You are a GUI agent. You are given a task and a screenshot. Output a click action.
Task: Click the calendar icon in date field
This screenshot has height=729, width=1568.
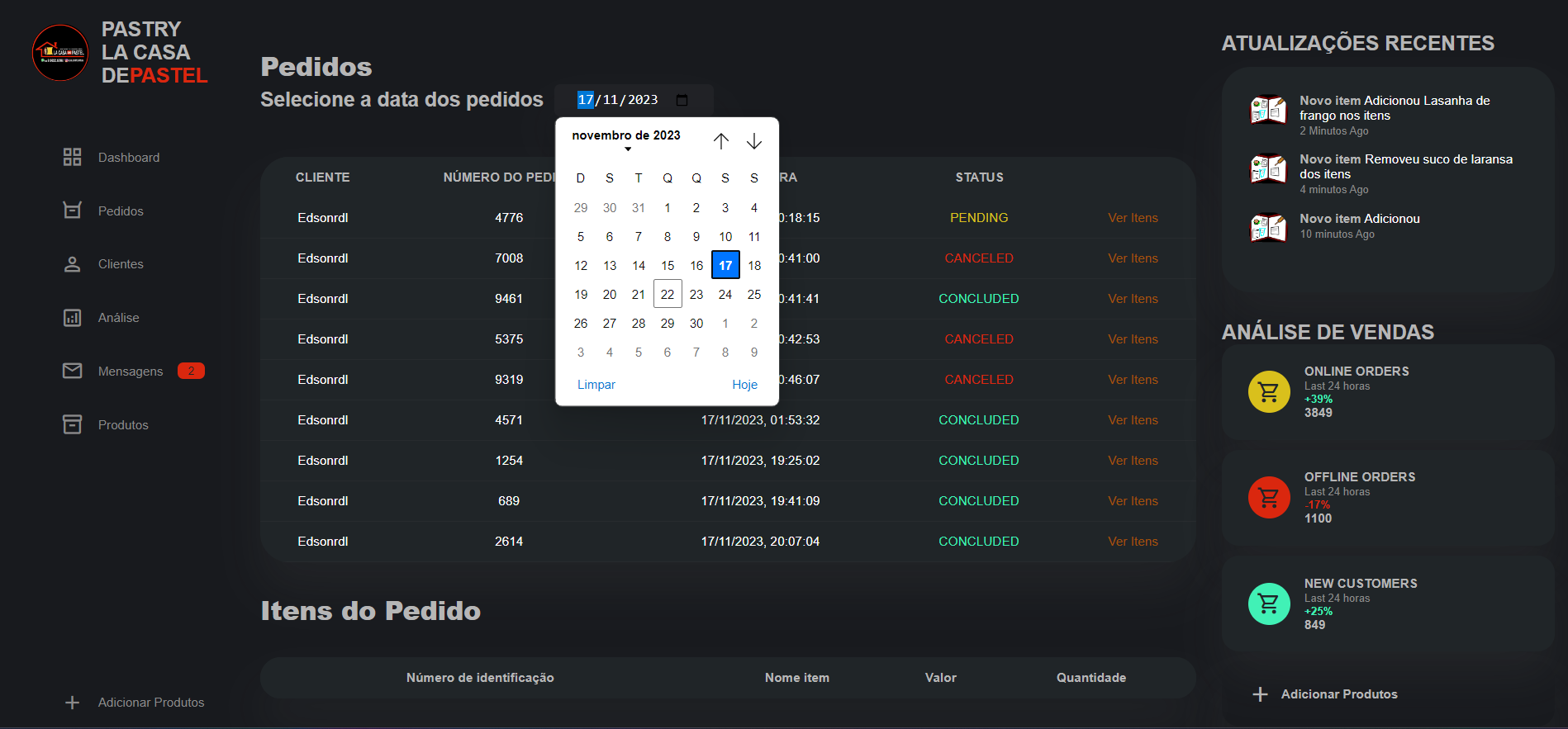pyautogui.click(x=682, y=100)
